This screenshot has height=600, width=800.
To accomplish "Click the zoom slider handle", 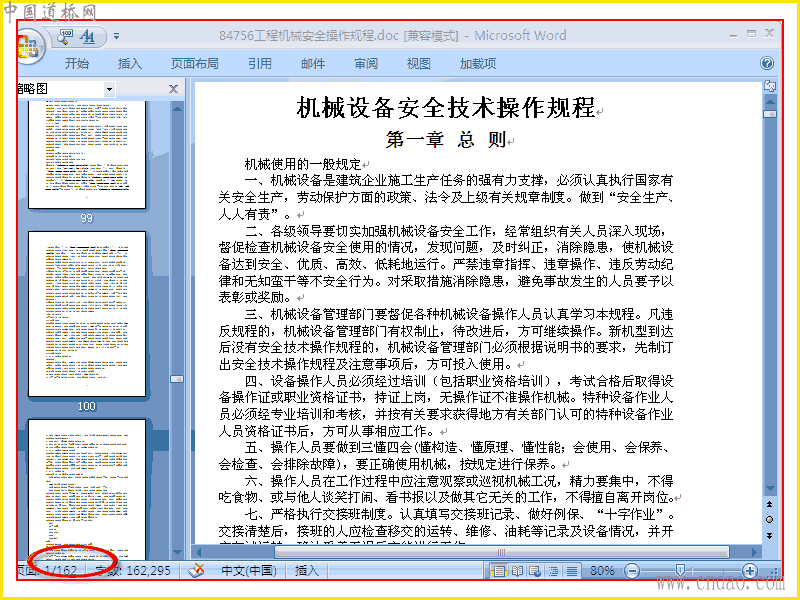I will 680,569.
